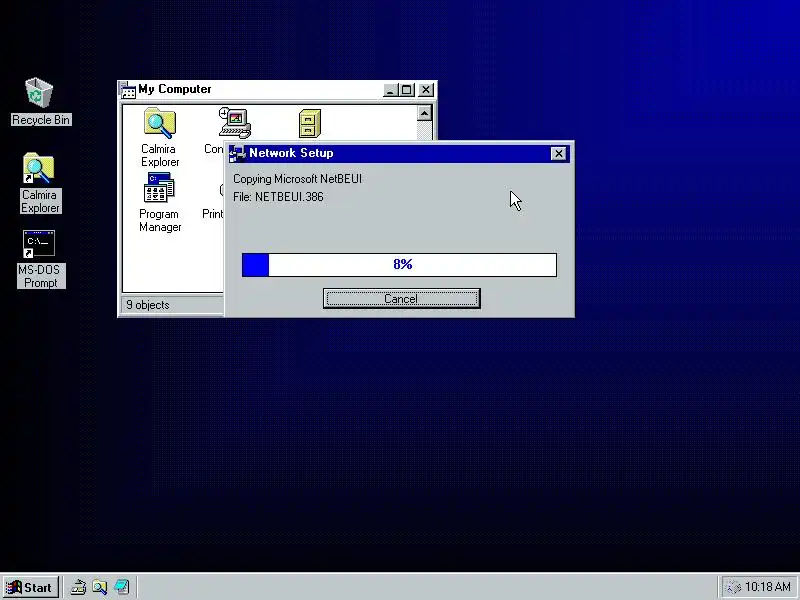Cancel the Network Setup file copy
Image resolution: width=800 pixels, height=600 pixels.
tap(402, 298)
